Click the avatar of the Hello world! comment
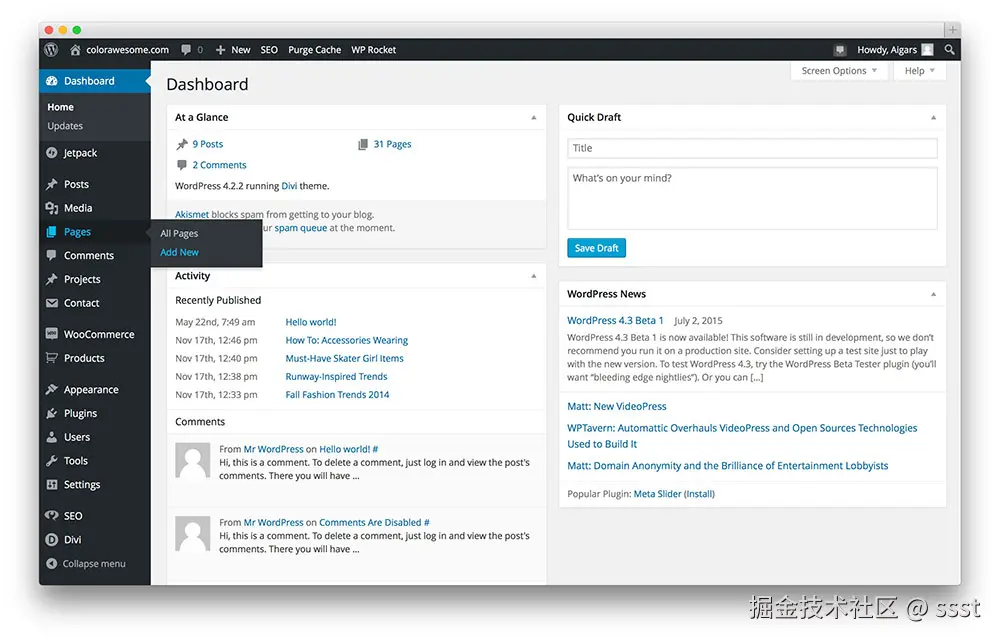Image resolution: width=1000 pixels, height=641 pixels. point(193,460)
